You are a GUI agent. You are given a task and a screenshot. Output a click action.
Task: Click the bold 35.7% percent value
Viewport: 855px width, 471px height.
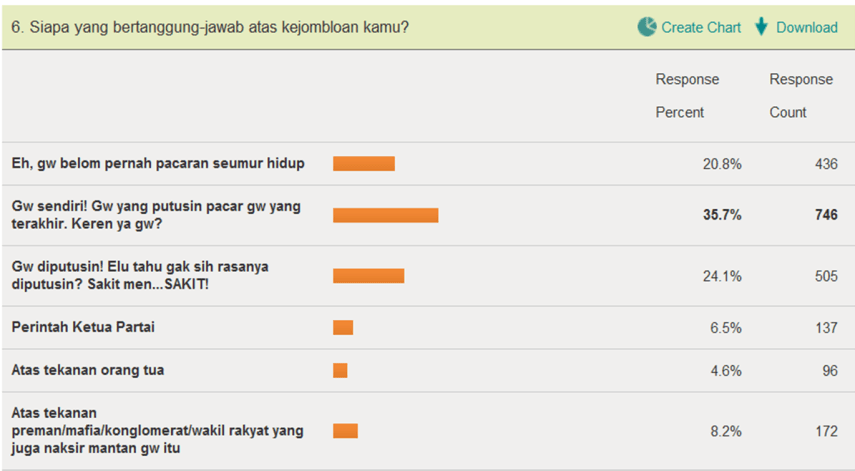(722, 215)
